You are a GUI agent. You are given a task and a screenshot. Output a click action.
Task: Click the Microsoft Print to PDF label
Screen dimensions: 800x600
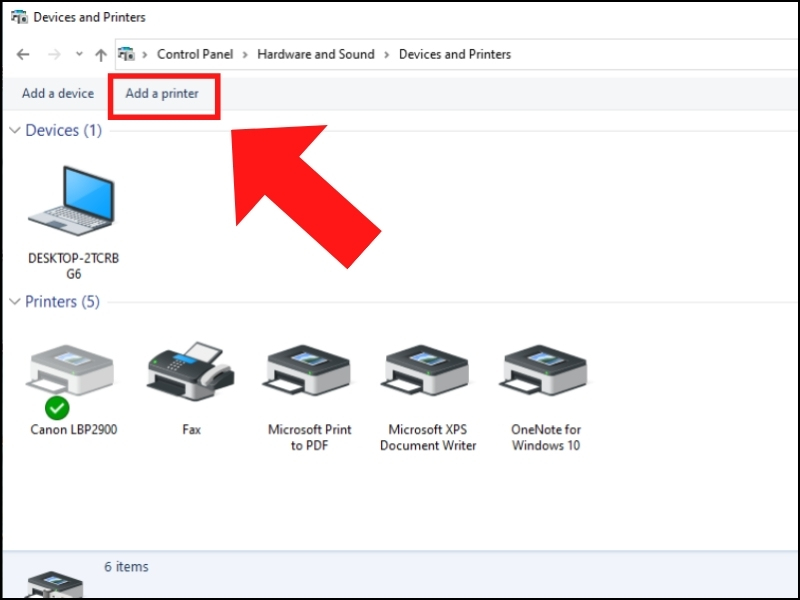click(x=310, y=437)
